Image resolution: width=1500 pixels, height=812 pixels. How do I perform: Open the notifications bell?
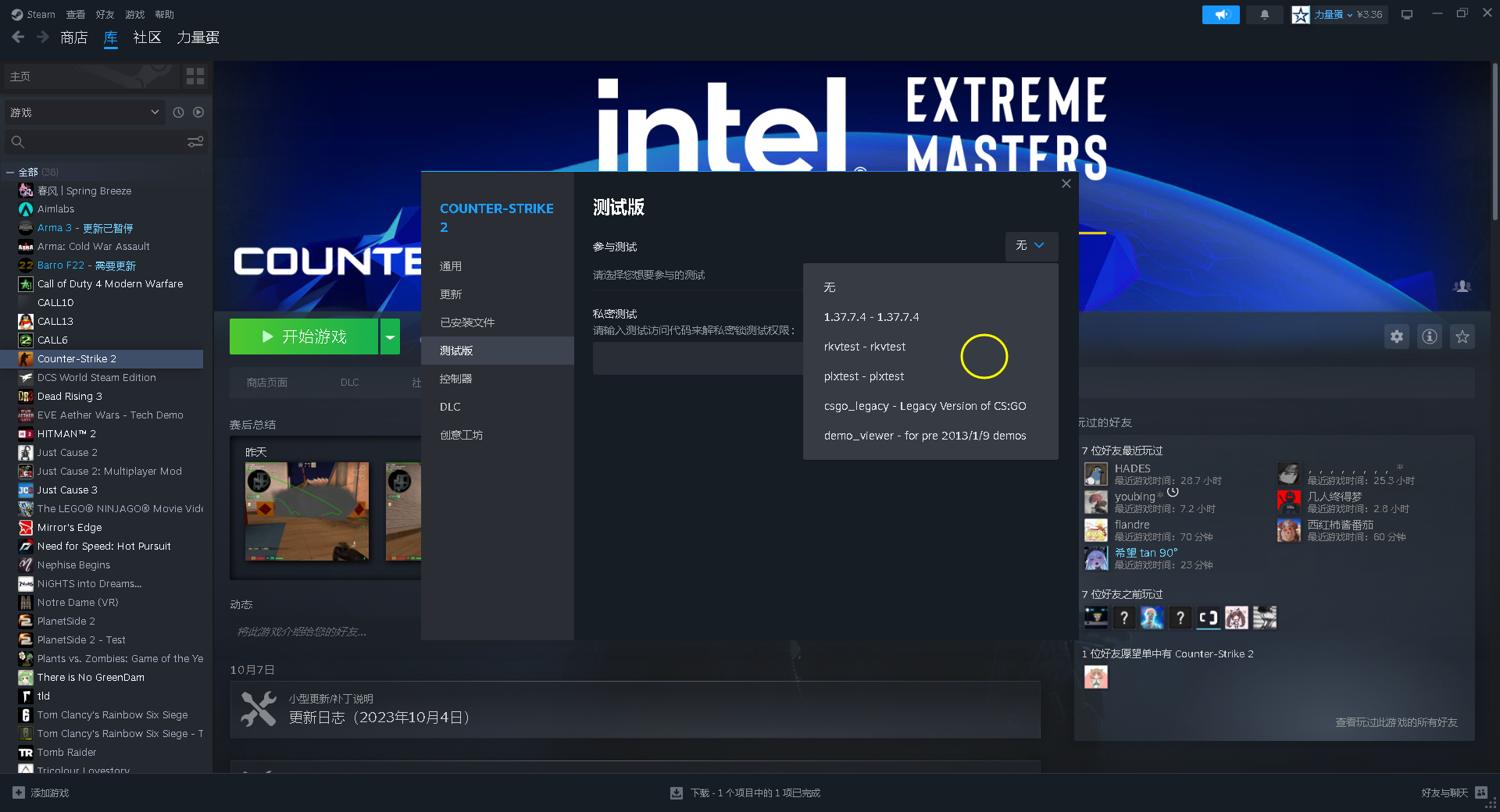[1264, 15]
